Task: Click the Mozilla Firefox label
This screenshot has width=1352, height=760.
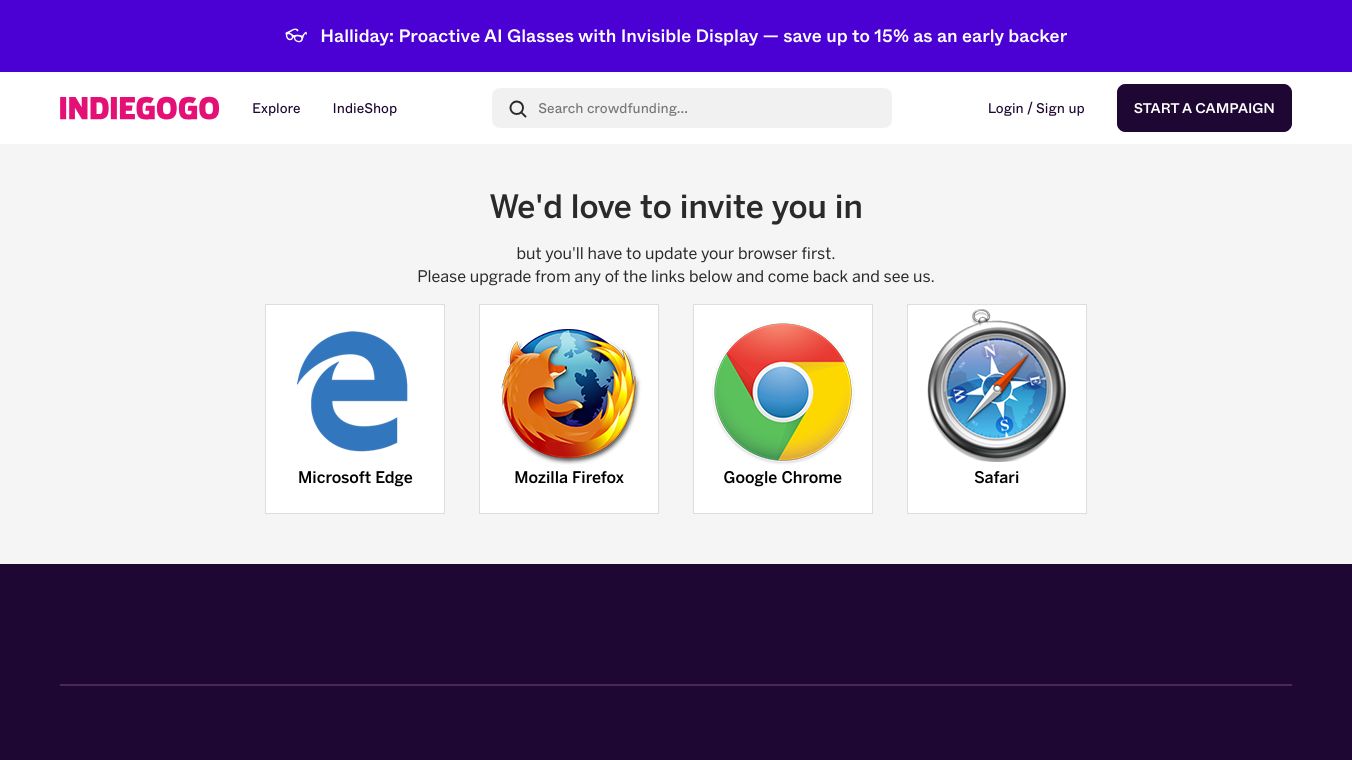Action: coord(569,478)
